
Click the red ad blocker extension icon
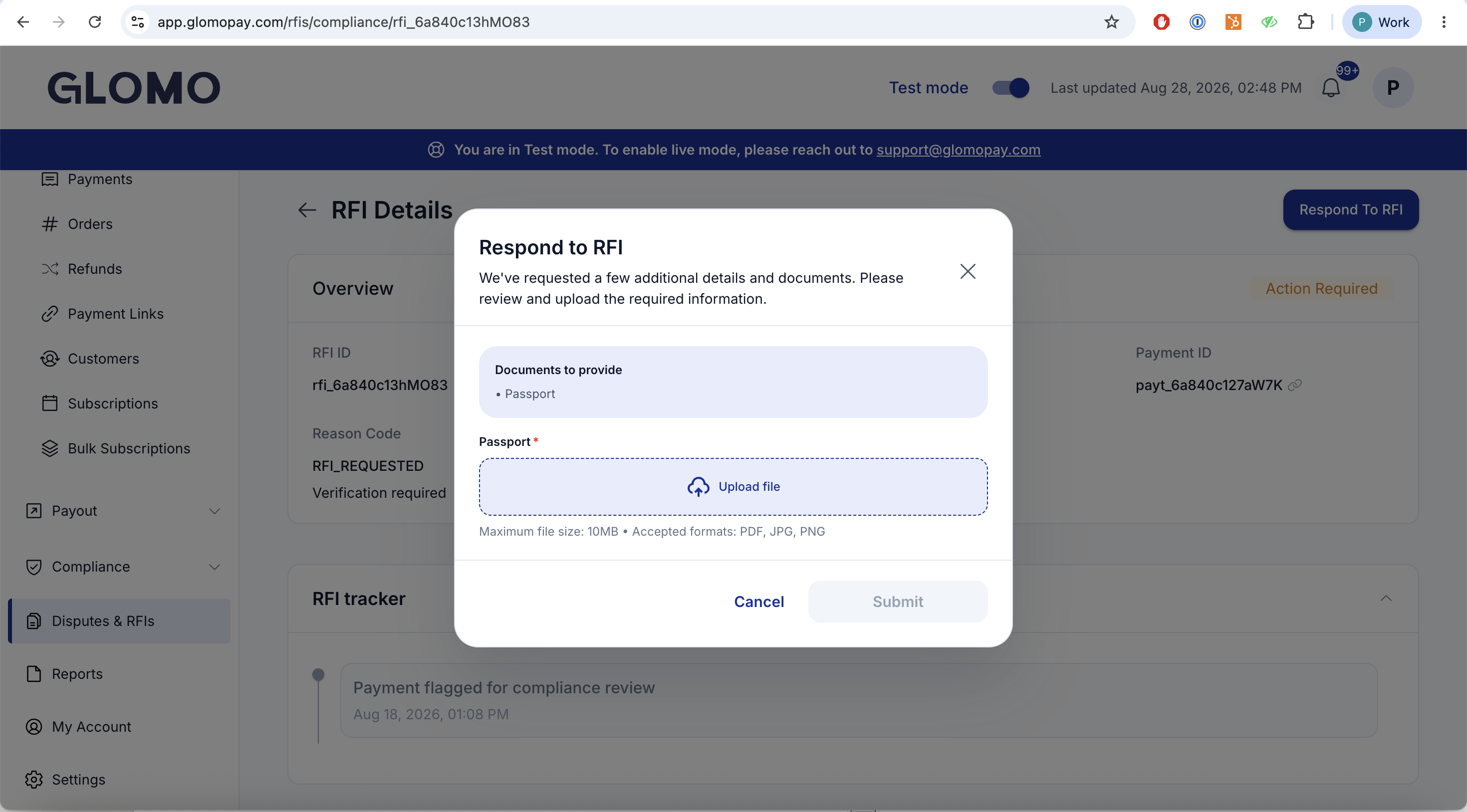pos(1161,22)
